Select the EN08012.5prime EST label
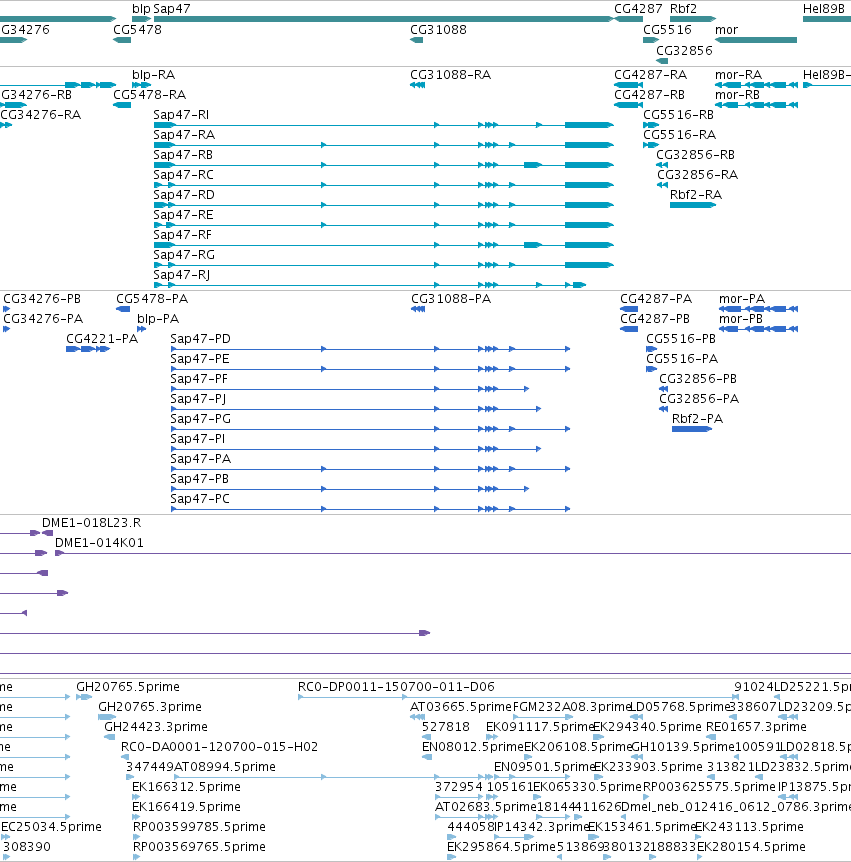The image size is (851, 862). point(473,747)
